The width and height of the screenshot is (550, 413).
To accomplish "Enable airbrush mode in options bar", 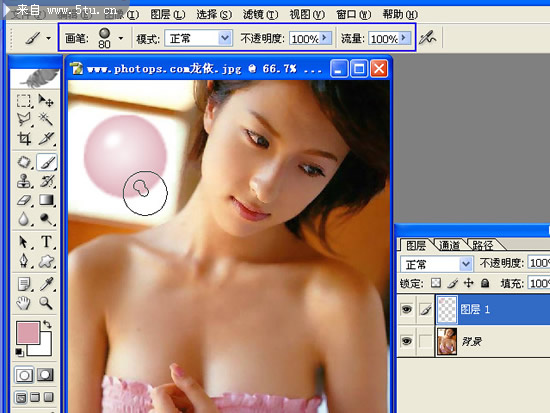I will point(428,38).
